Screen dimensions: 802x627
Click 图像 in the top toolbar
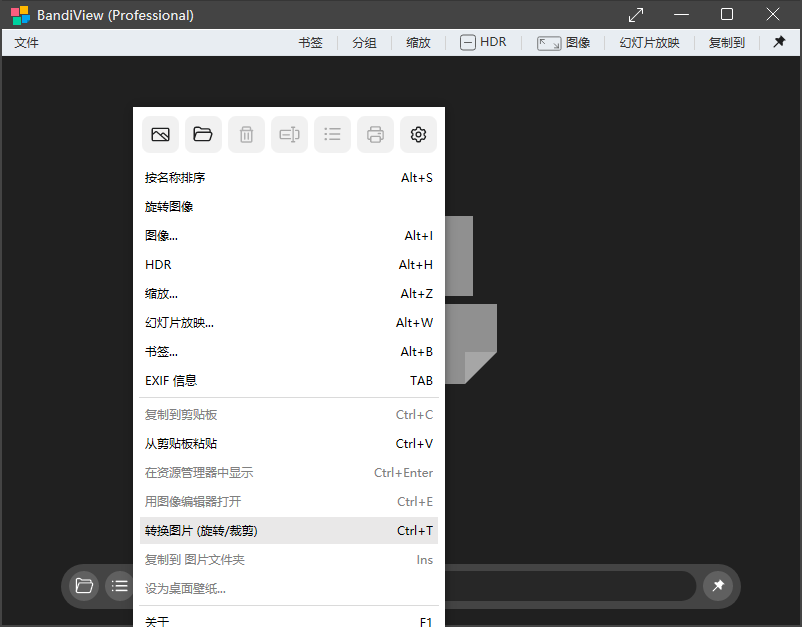tap(564, 42)
